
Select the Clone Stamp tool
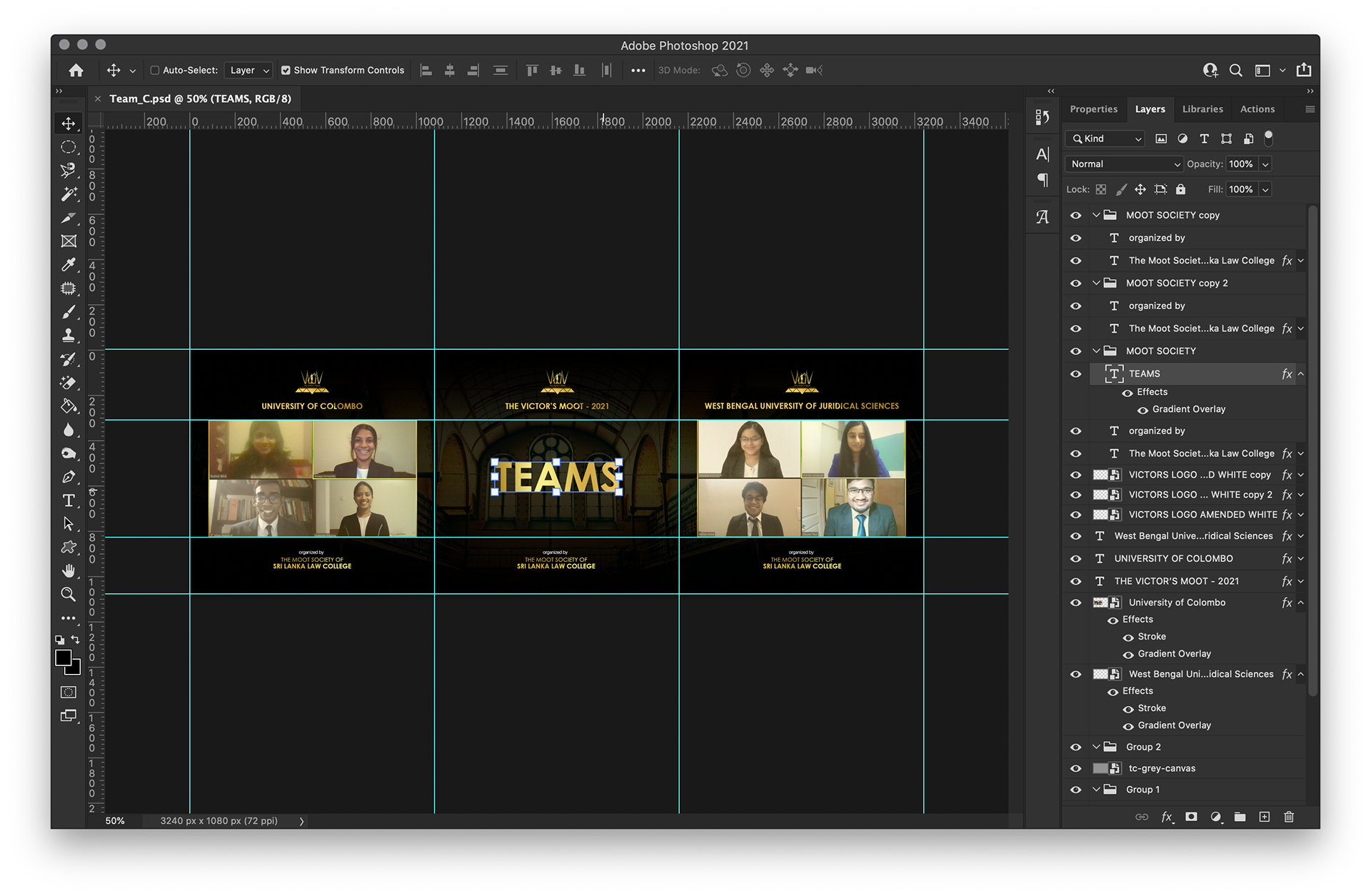(69, 335)
